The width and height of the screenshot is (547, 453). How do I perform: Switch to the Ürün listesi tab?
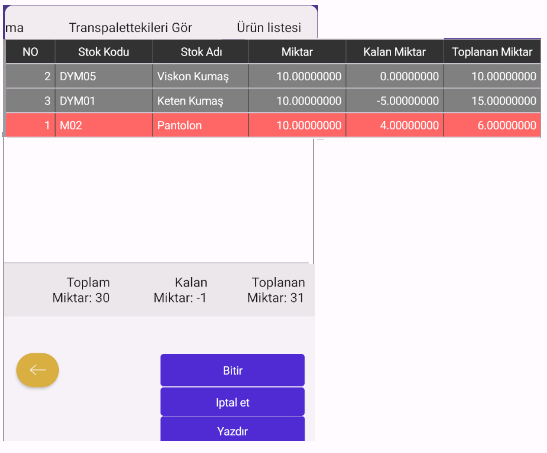(269, 28)
